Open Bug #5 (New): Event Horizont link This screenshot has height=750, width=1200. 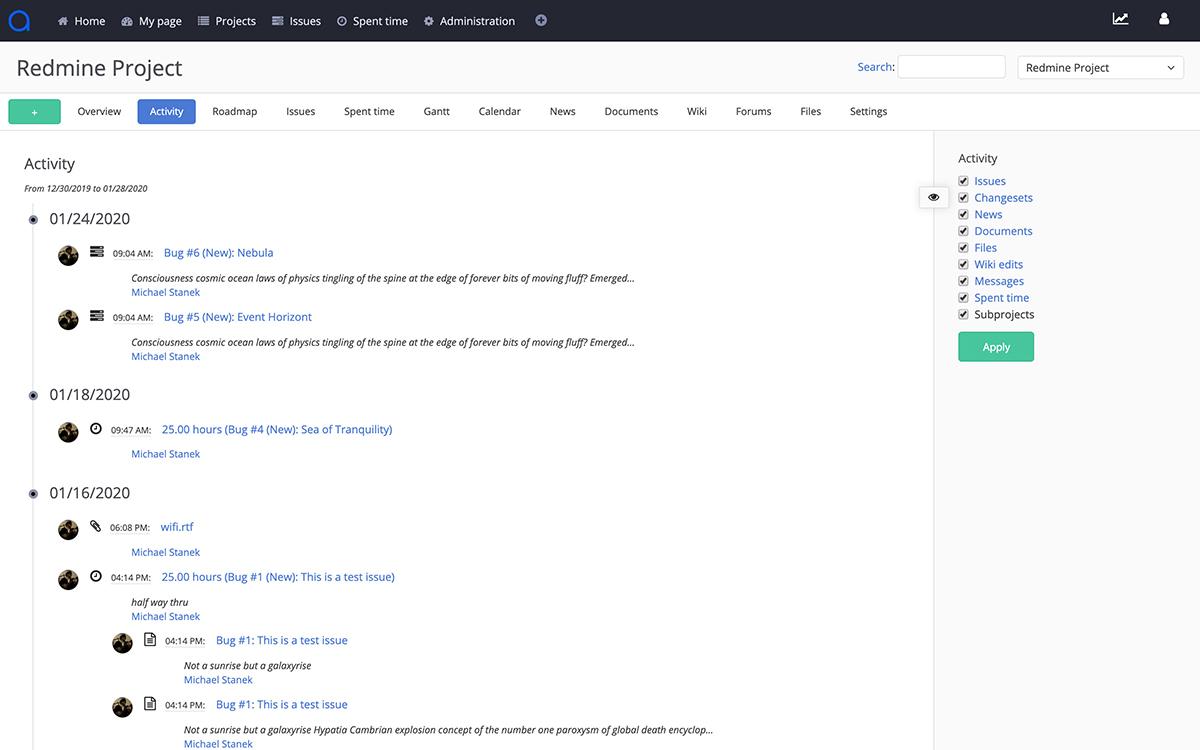tap(238, 317)
